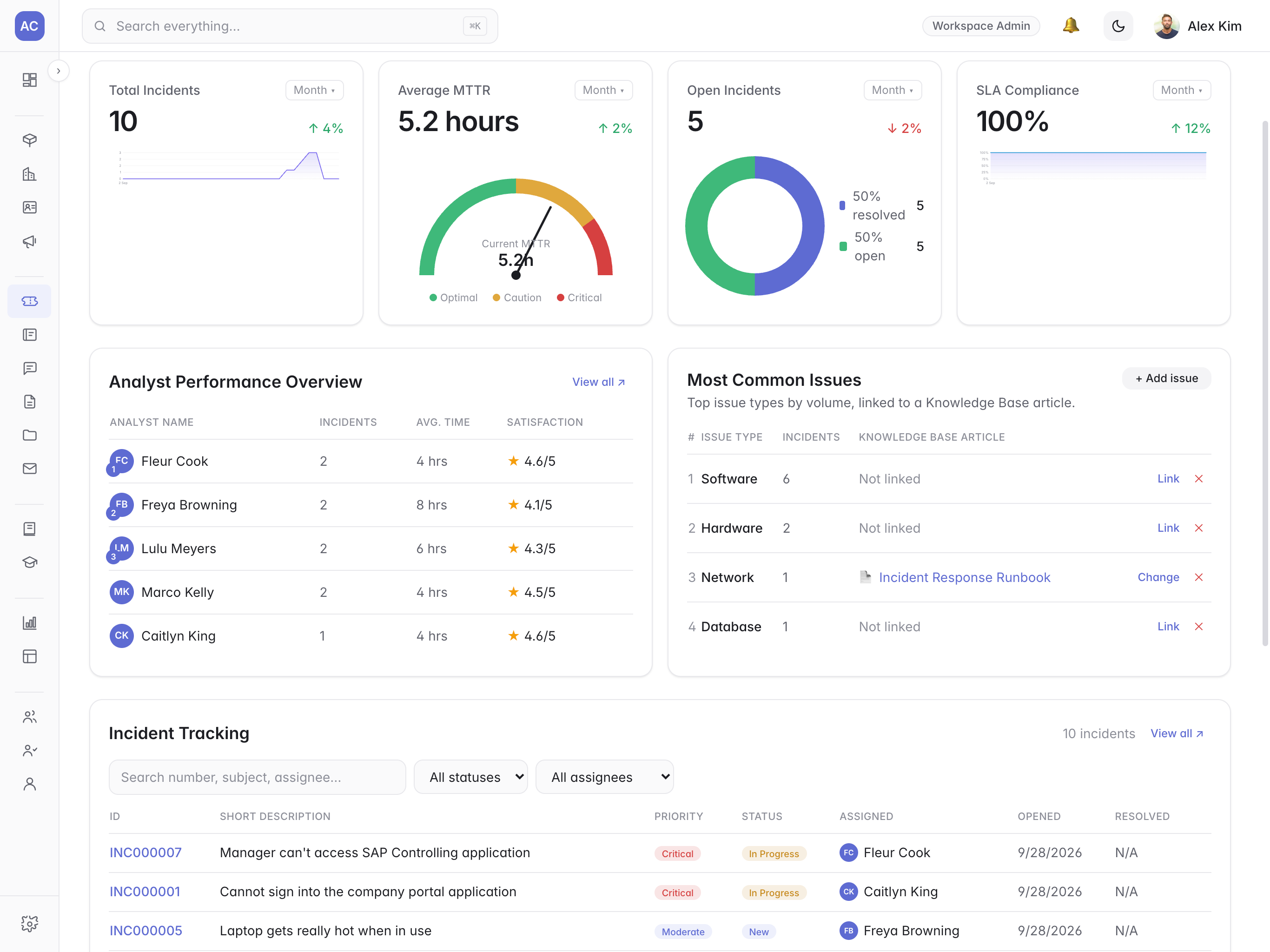Open the dashboard grid icon in sidebar
The image size is (1270, 952).
pos(29,80)
